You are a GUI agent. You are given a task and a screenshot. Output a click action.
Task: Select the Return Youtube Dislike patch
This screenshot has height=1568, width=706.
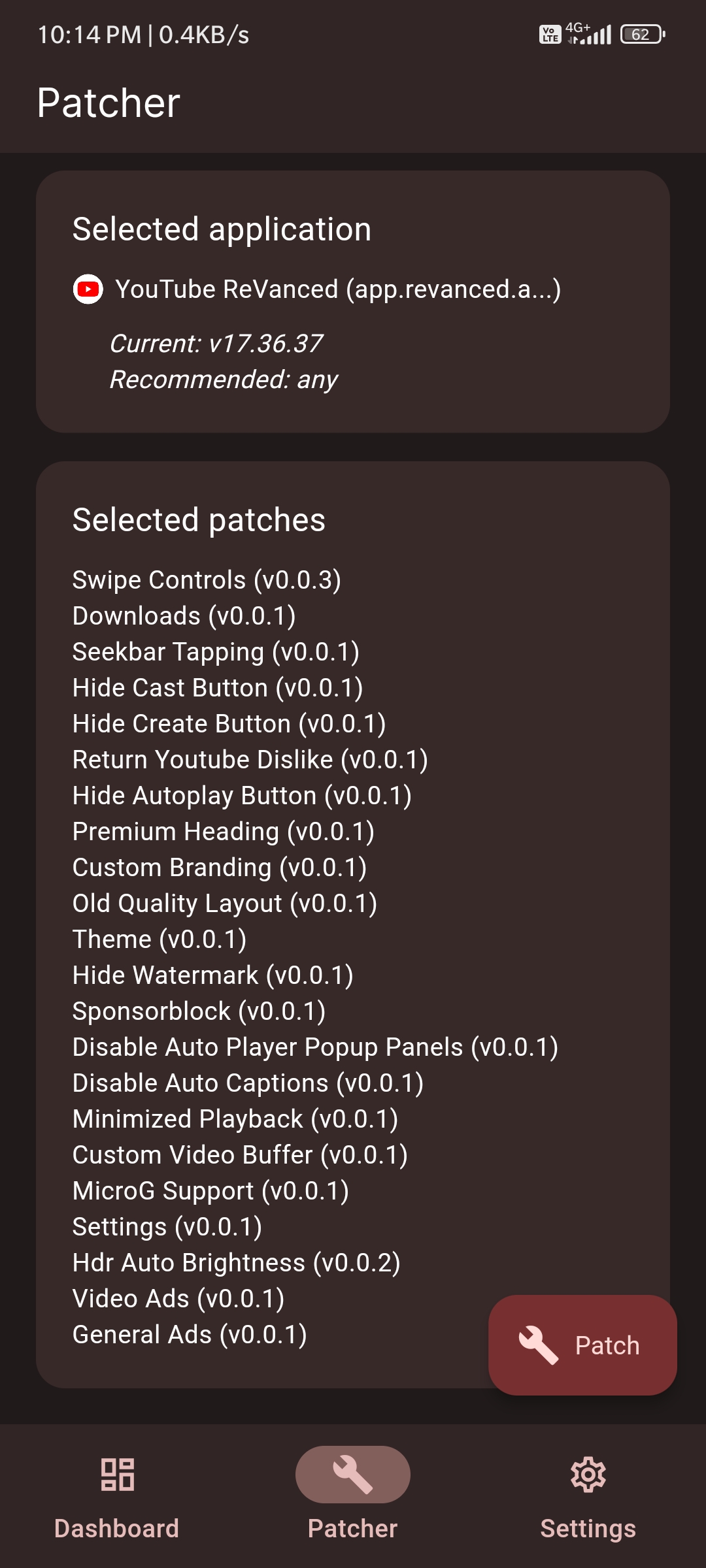(x=250, y=759)
